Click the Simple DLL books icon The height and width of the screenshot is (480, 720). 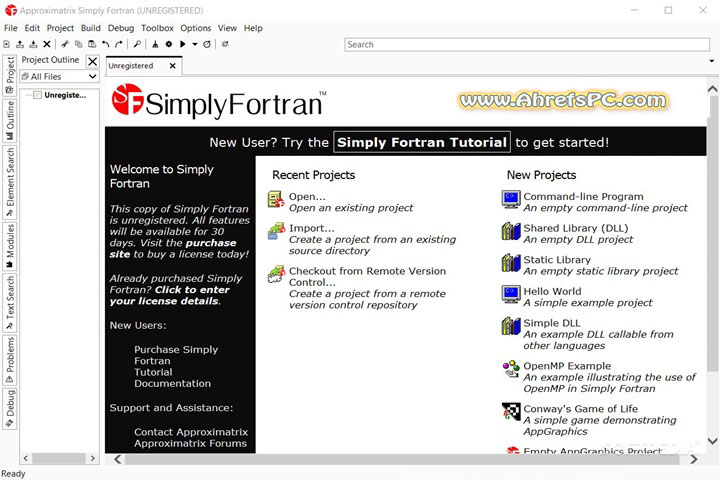pos(511,326)
